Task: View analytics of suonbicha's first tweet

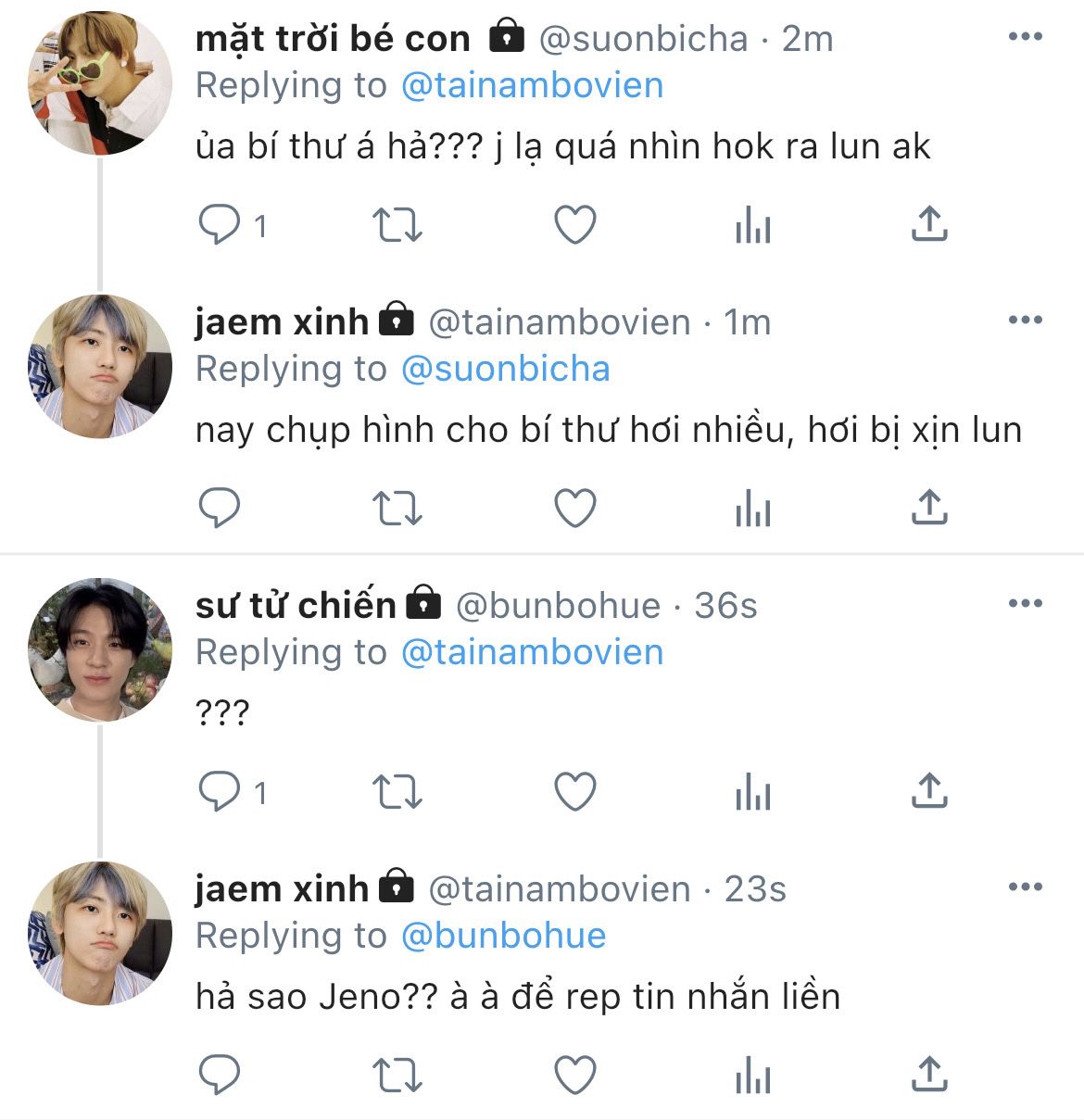Action: point(752,225)
